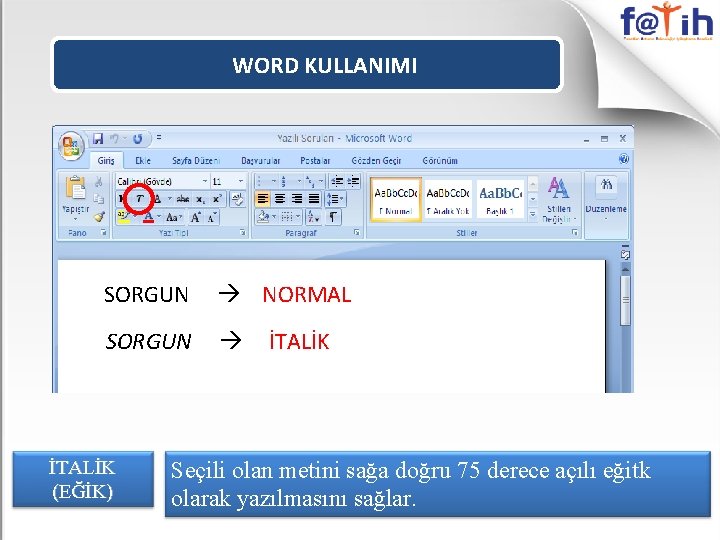Click the Office button orb
Viewport: 720px width, 540px height.
pyautogui.click(x=71, y=146)
